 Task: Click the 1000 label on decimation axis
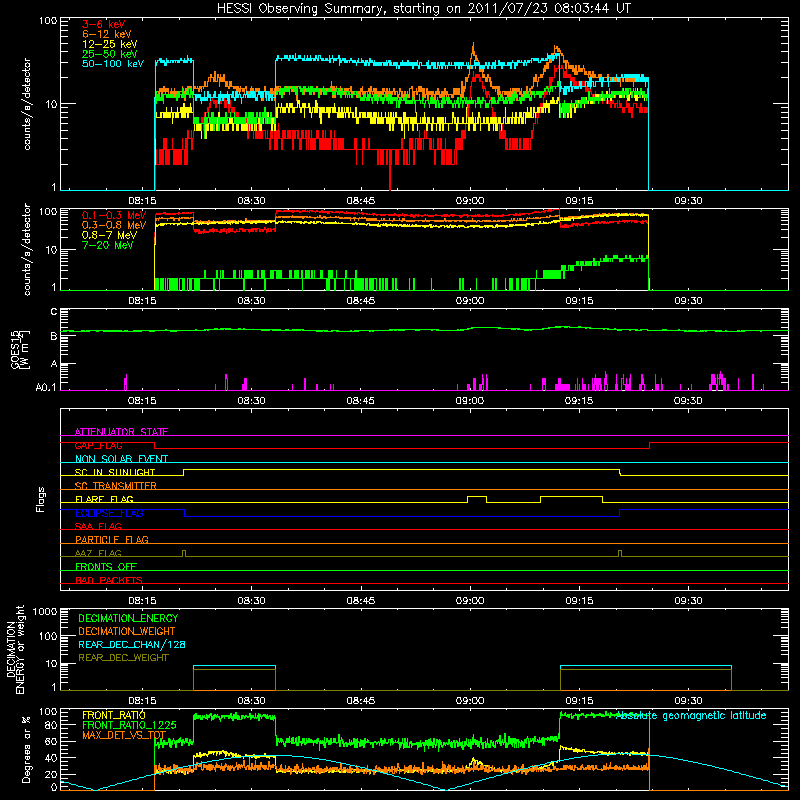(45, 612)
